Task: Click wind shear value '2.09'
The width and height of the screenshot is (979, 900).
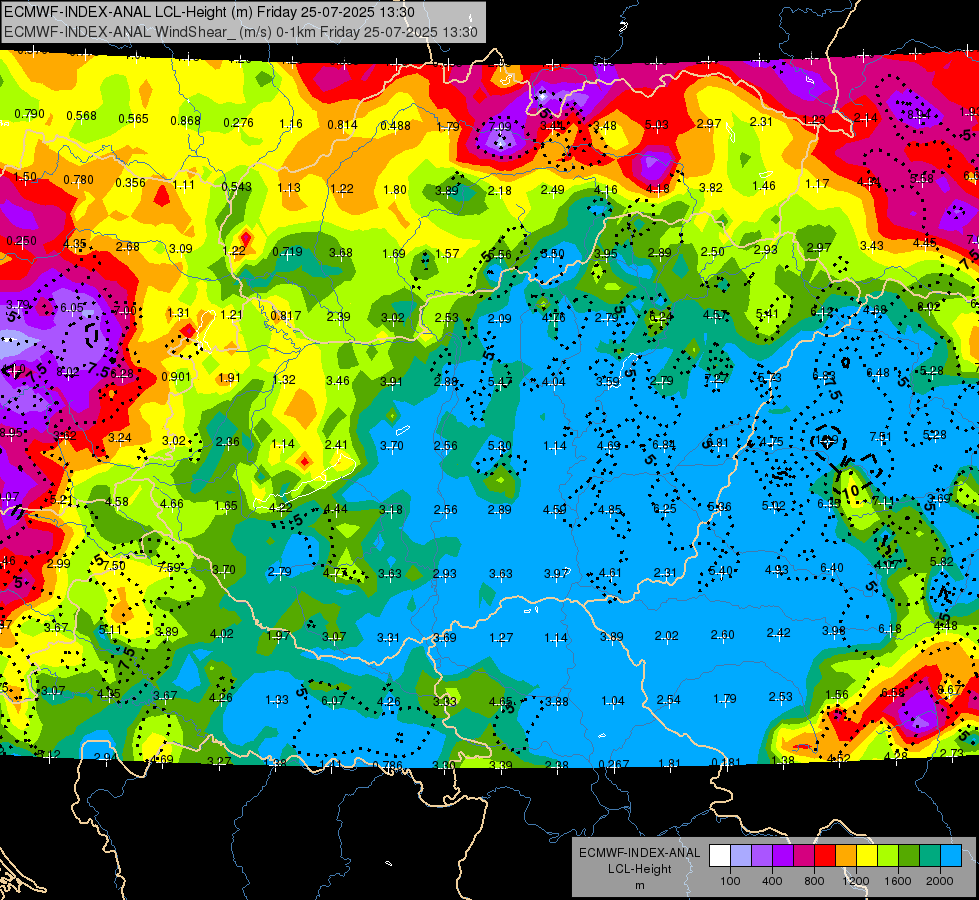Action: pyautogui.click(x=499, y=319)
